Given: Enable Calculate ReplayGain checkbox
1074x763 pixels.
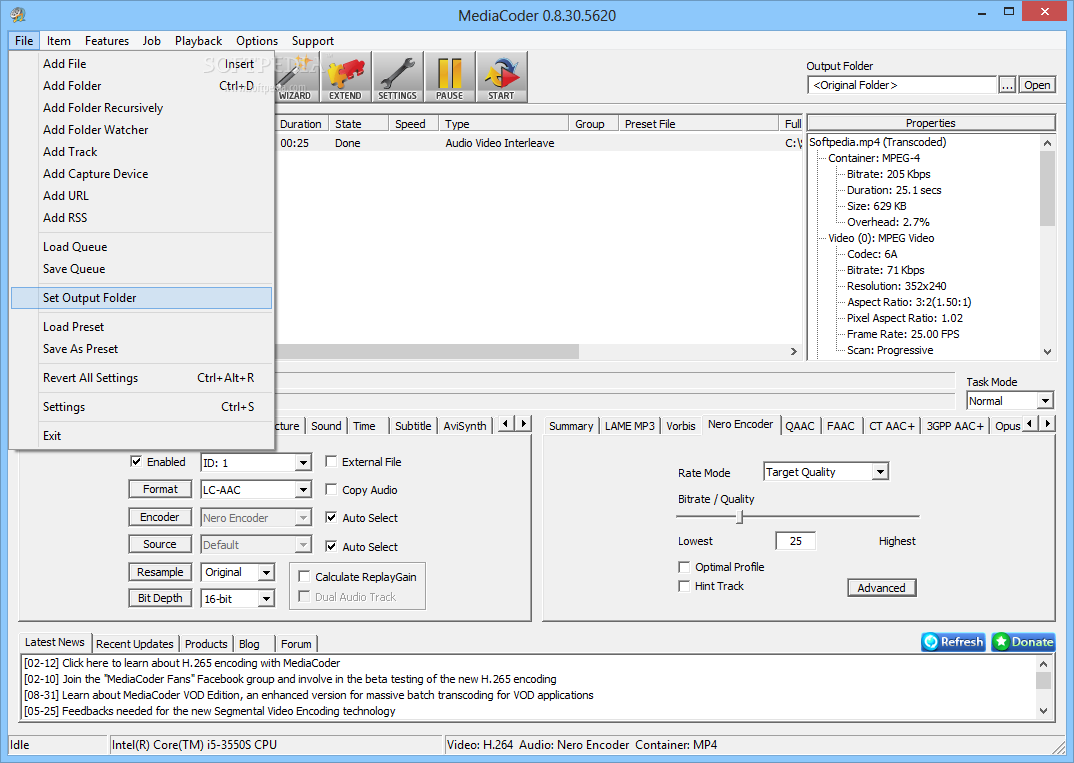Looking at the screenshot, I should (x=304, y=577).
